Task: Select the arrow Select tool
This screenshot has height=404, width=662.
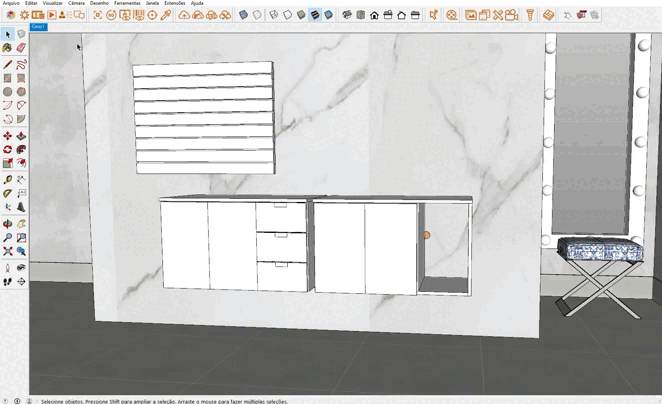Action: tap(8, 34)
